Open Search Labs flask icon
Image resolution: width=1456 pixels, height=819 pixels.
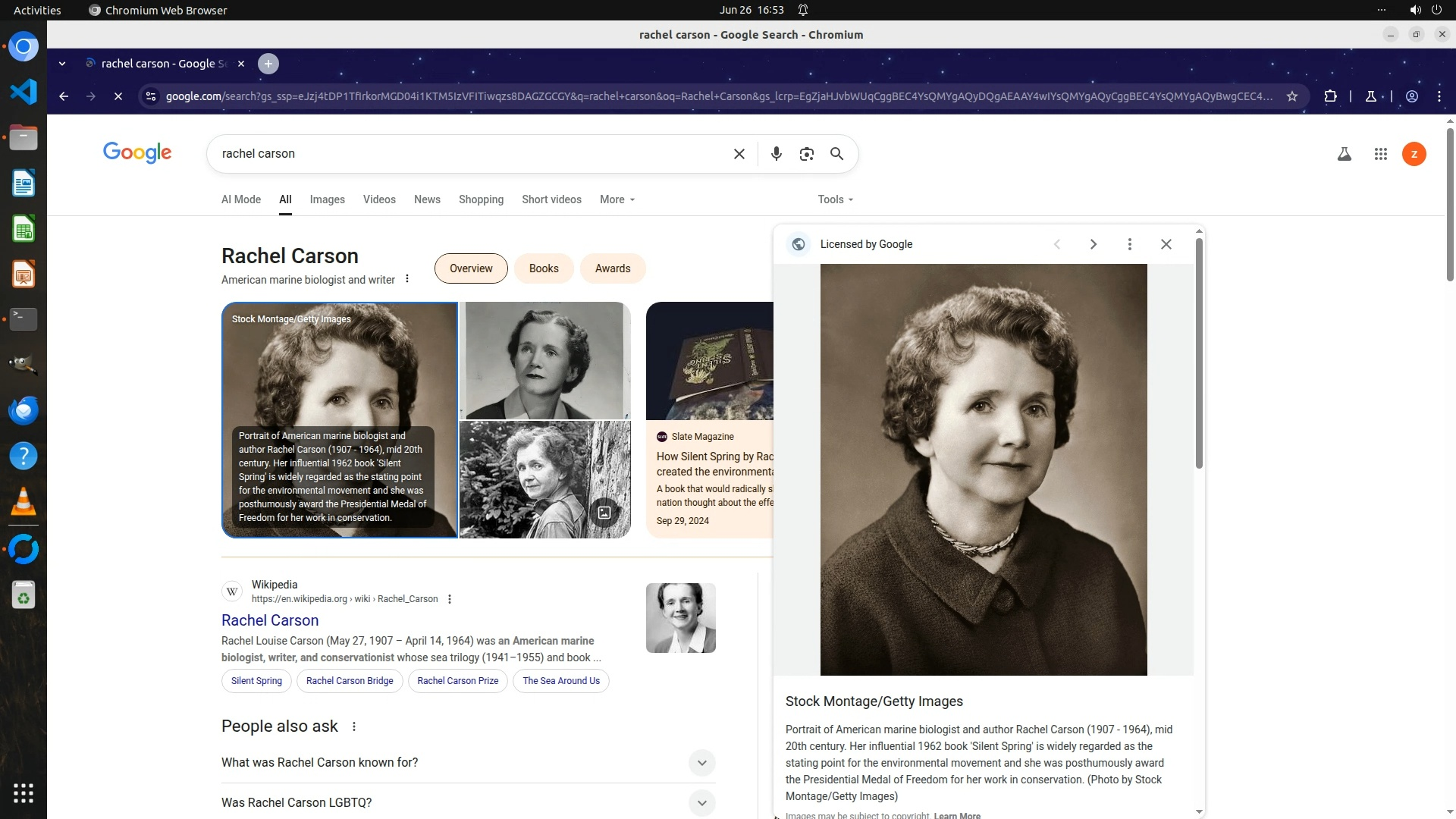1344,154
